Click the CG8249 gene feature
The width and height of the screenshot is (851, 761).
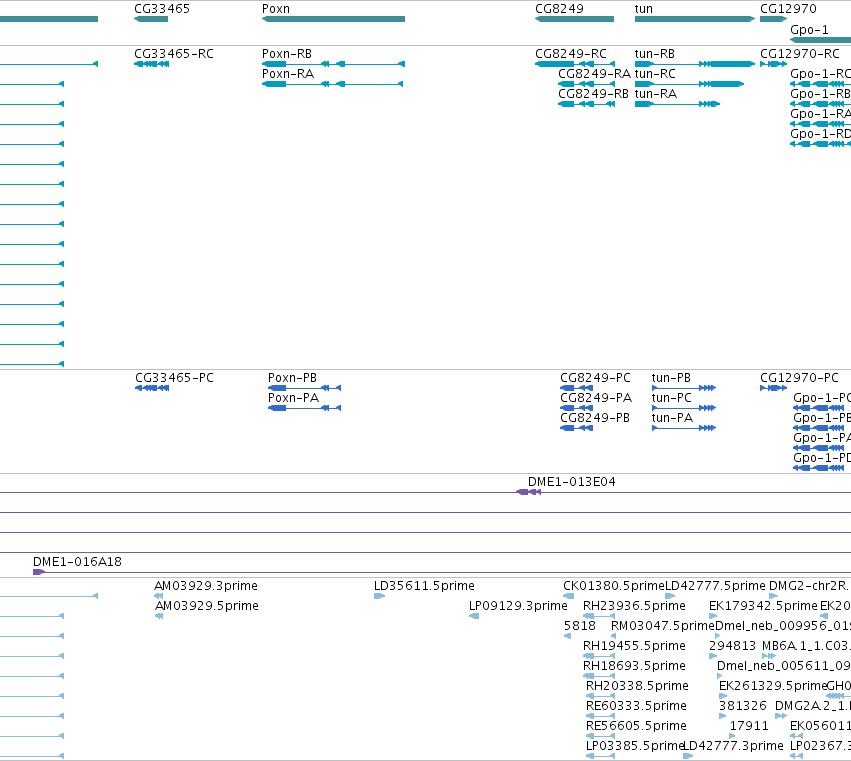(x=574, y=19)
